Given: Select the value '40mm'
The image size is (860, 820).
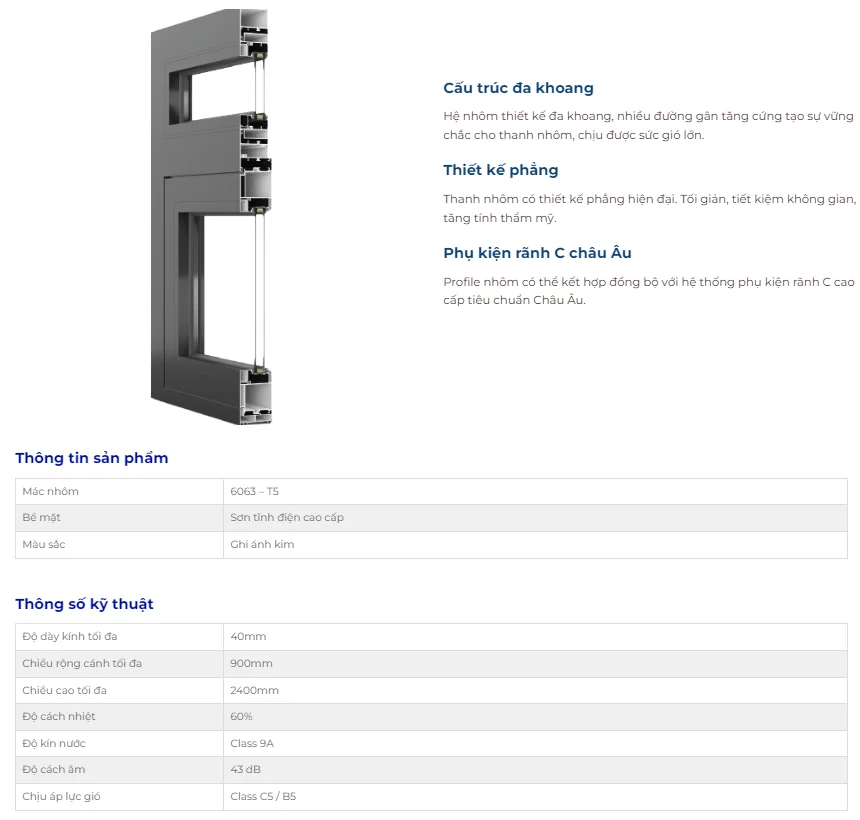Looking at the screenshot, I should [x=248, y=636].
